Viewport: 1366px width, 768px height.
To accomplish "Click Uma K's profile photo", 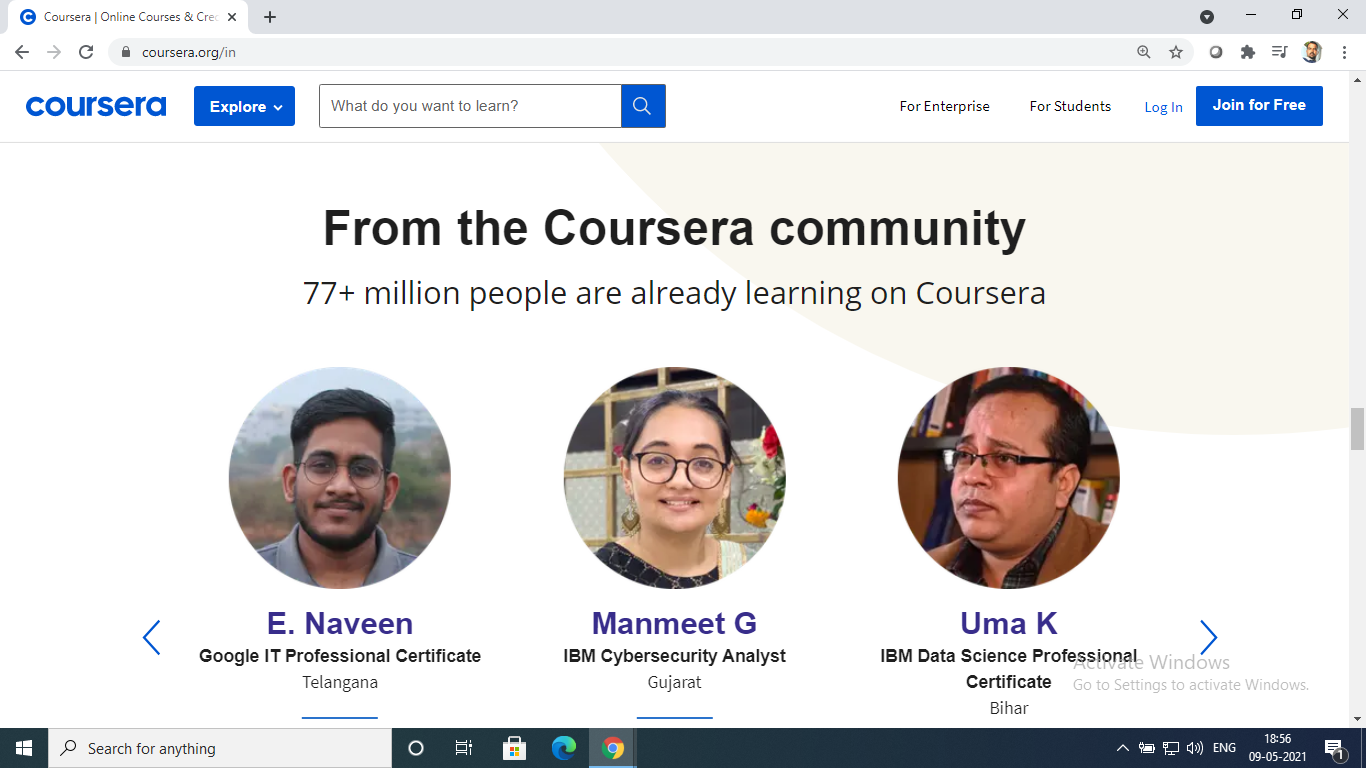I will 1009,477.
